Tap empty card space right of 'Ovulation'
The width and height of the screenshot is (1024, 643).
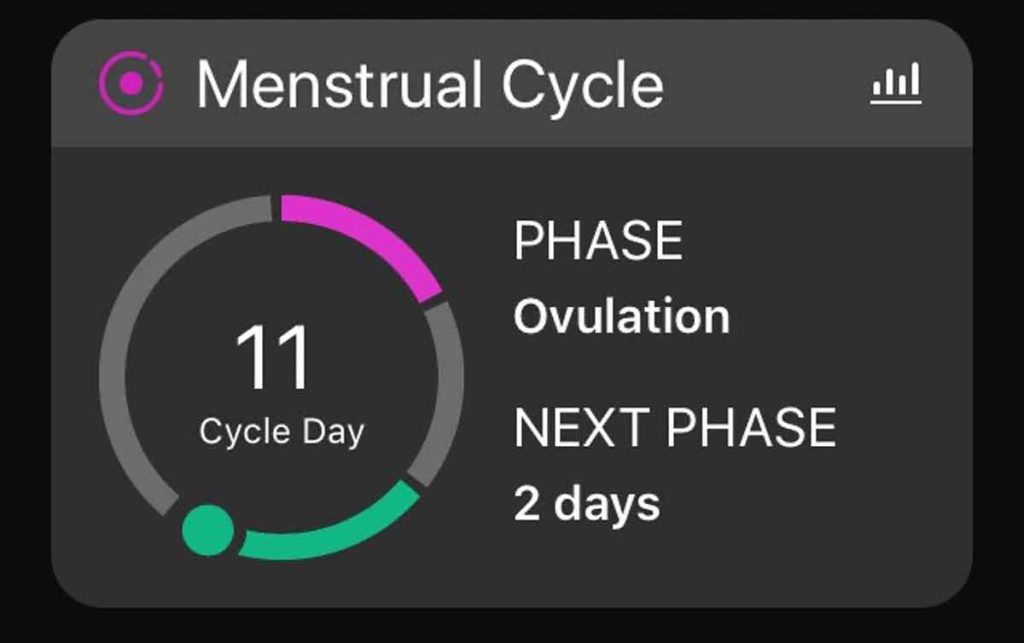[850, 317]
